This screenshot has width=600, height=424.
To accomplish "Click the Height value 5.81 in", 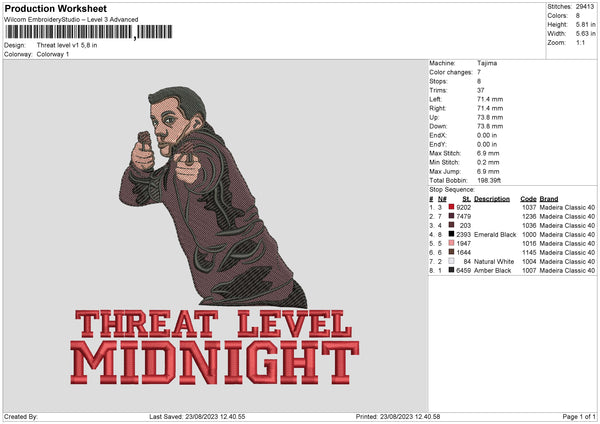I will (x=585, y=24).
